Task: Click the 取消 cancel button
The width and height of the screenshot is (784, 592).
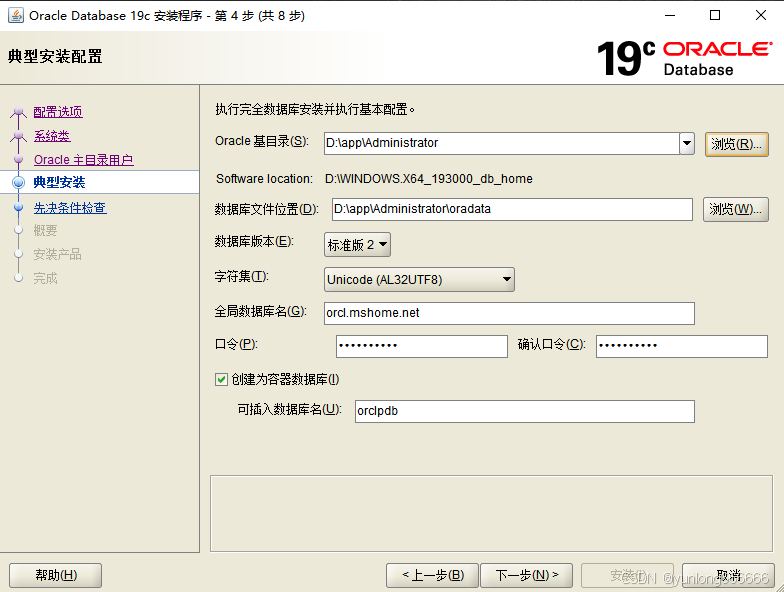Action: 728,575
